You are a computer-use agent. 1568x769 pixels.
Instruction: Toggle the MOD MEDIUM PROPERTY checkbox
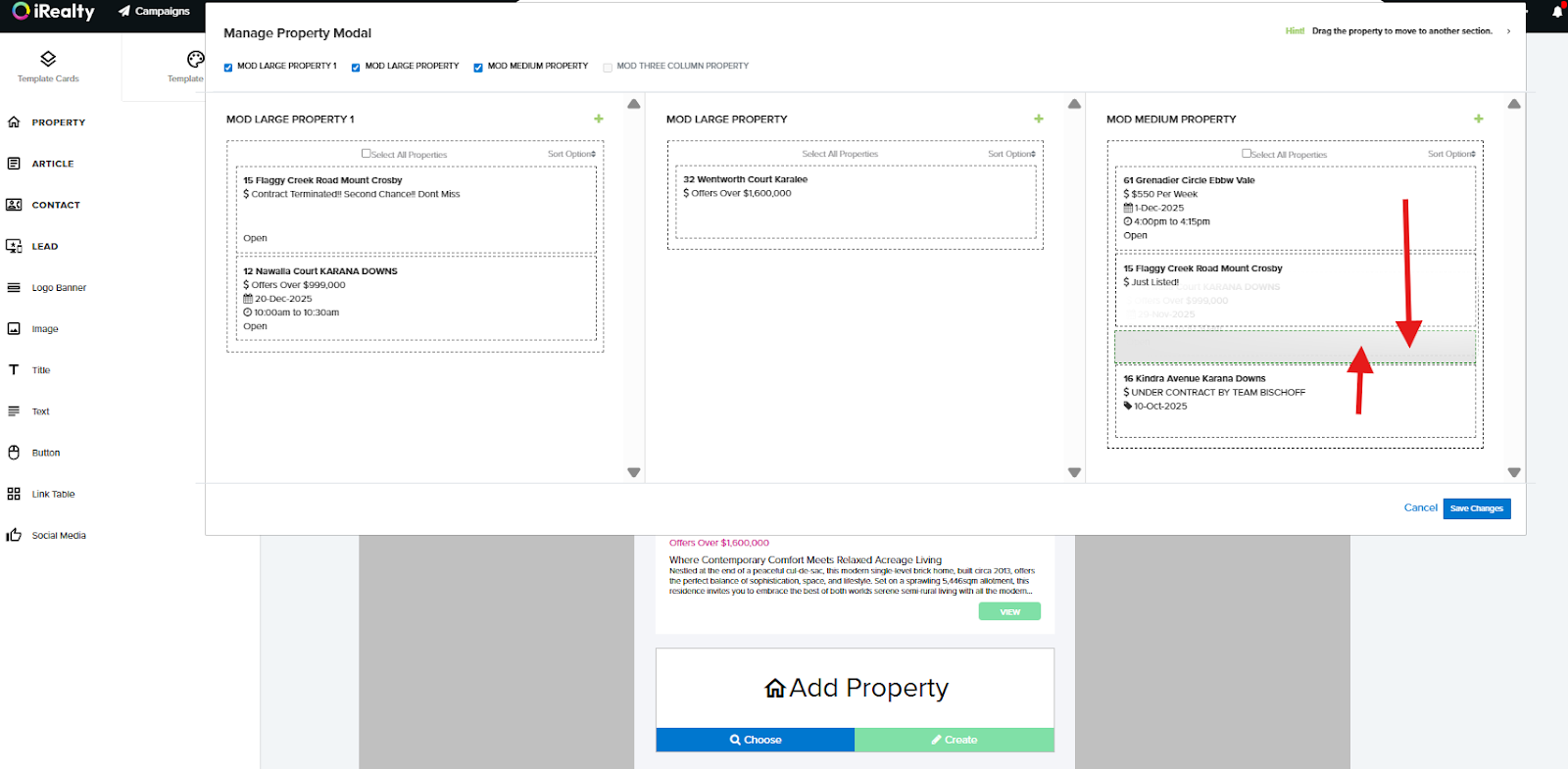[x=478, y=68]
